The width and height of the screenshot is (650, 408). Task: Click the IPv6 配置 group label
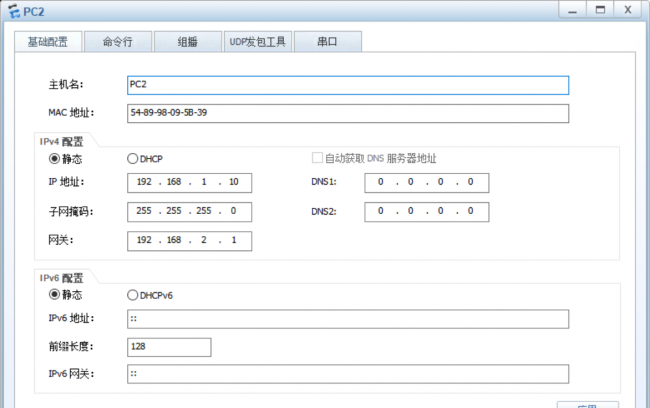tap(61, 278)
